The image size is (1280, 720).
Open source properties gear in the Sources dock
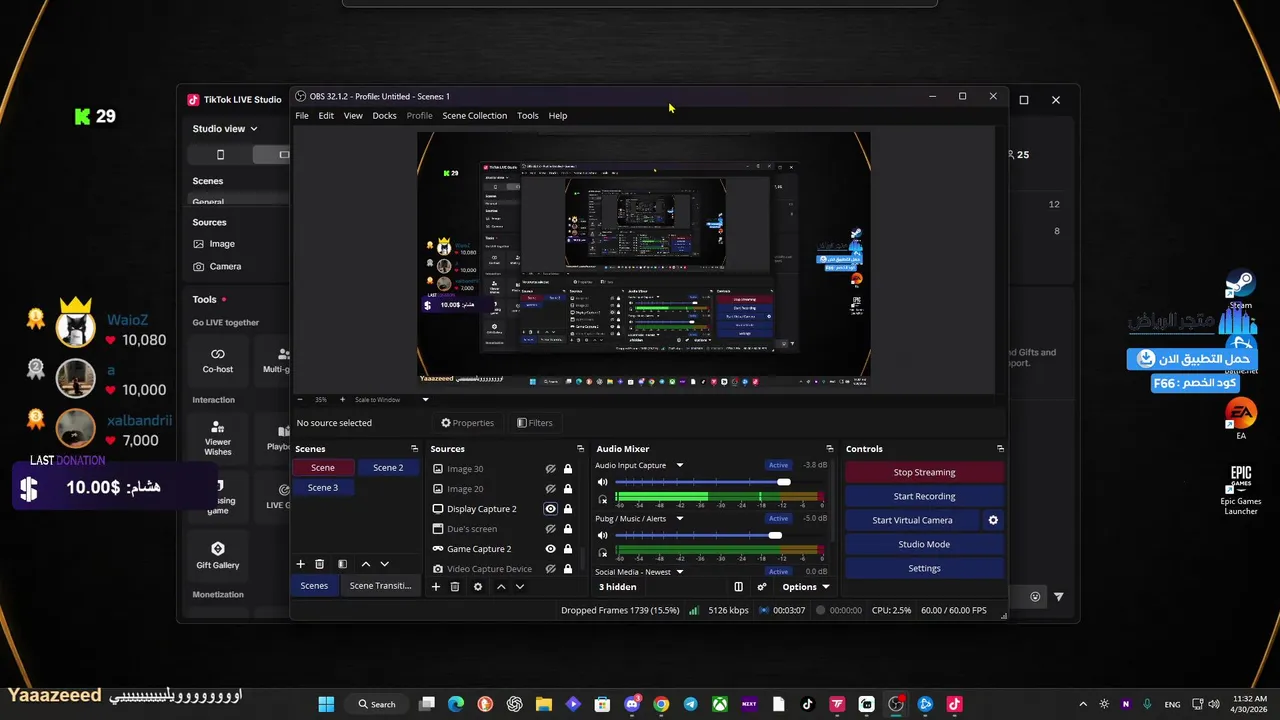[x=477, y=587]
